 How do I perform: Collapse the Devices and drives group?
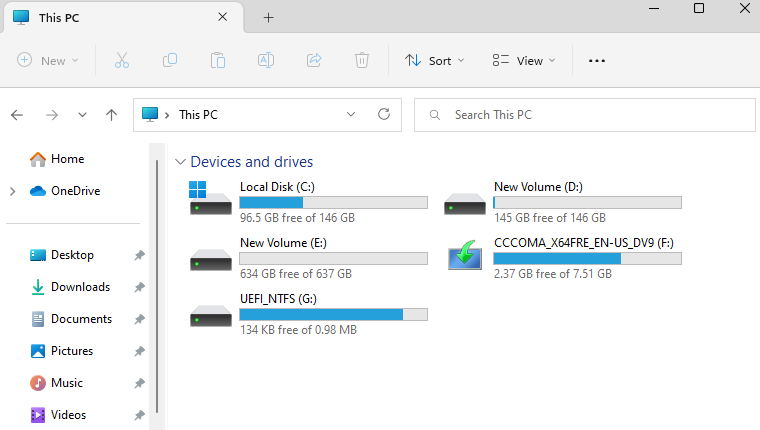tap(180, 161)
